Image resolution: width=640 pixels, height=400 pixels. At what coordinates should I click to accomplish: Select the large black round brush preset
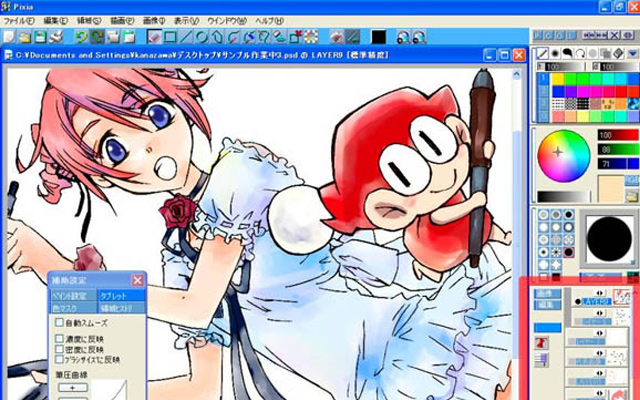click(x=569, y=252)
